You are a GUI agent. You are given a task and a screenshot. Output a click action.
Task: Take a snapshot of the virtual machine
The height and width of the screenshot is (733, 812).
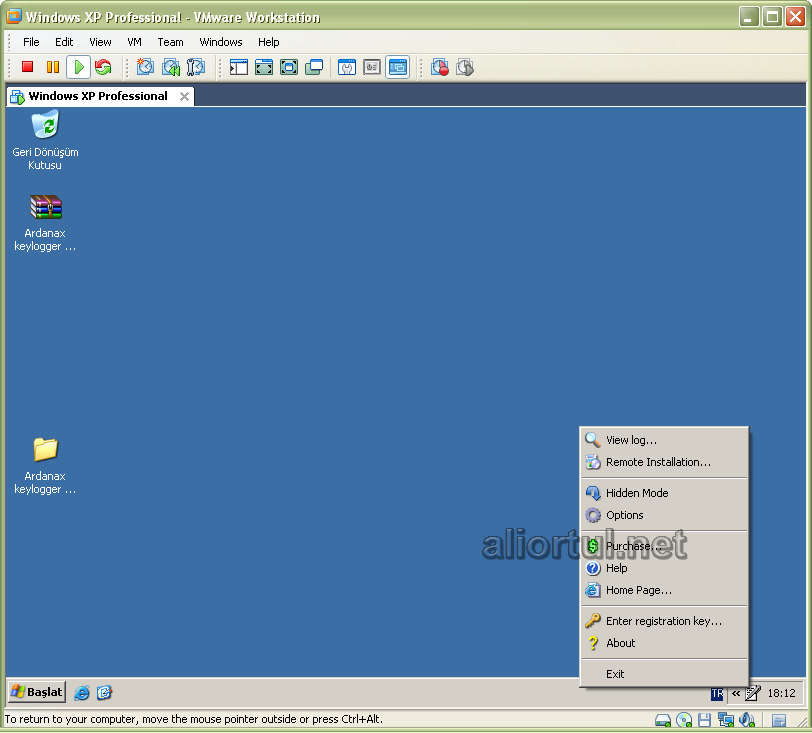[x=145, y=67]
